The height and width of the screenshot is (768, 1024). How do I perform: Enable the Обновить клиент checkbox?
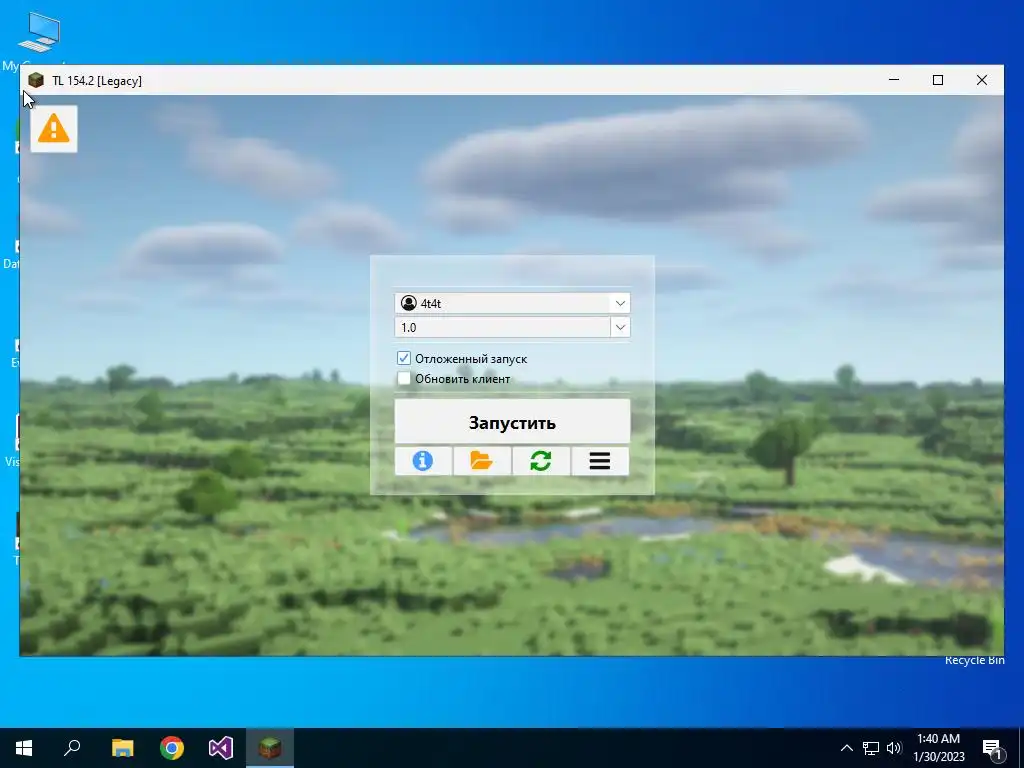click(404, 378)
